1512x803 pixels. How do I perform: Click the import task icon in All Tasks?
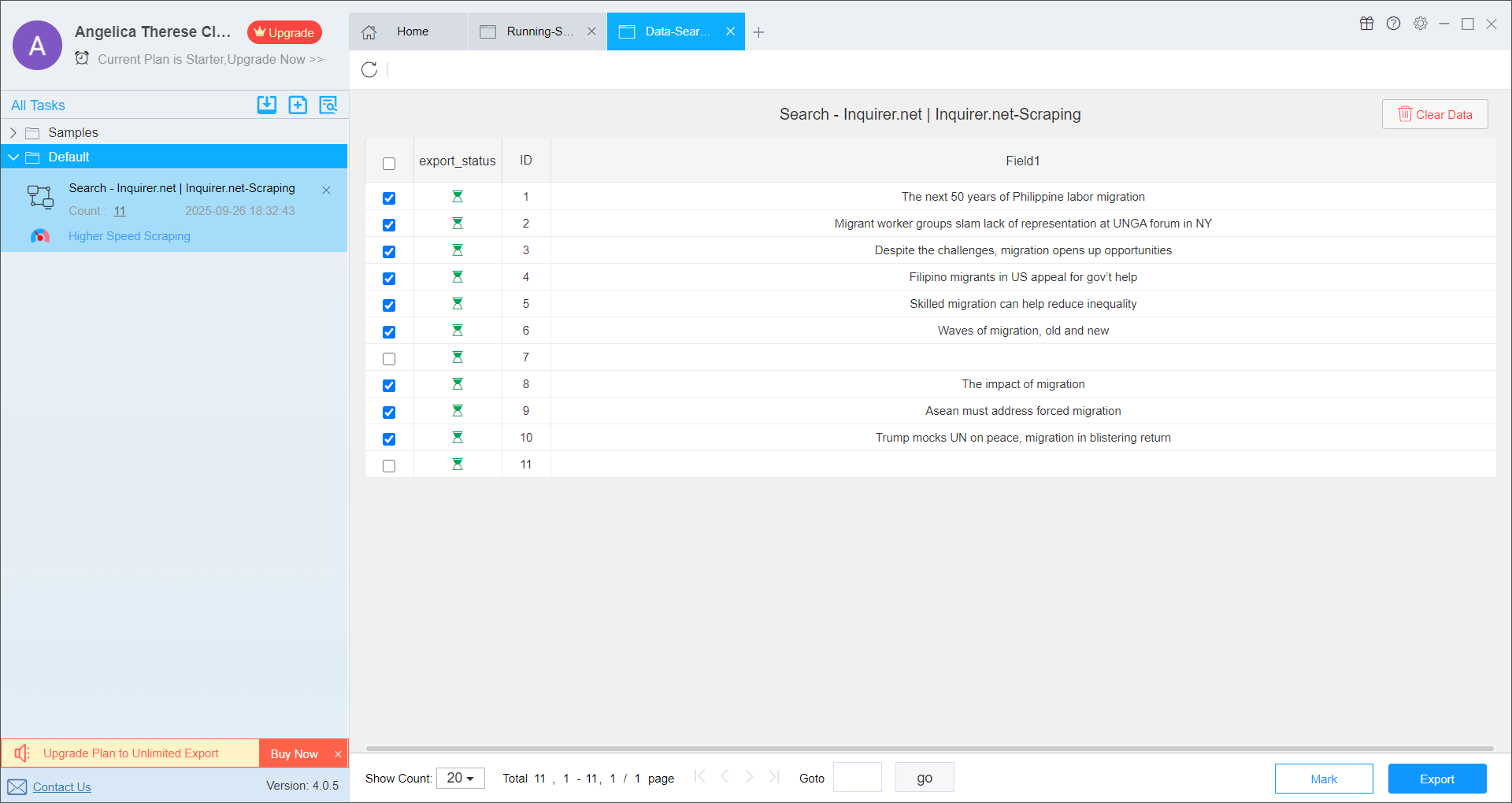point(267,105)
